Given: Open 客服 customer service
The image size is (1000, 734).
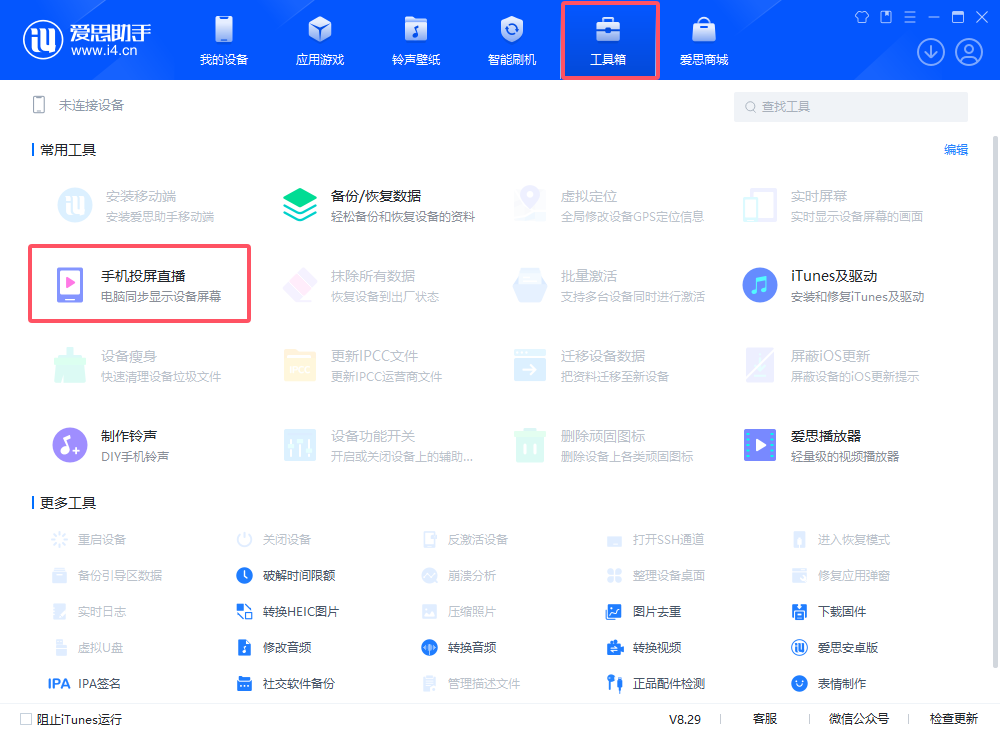Looking at the screenshot, I should (765, 719).
